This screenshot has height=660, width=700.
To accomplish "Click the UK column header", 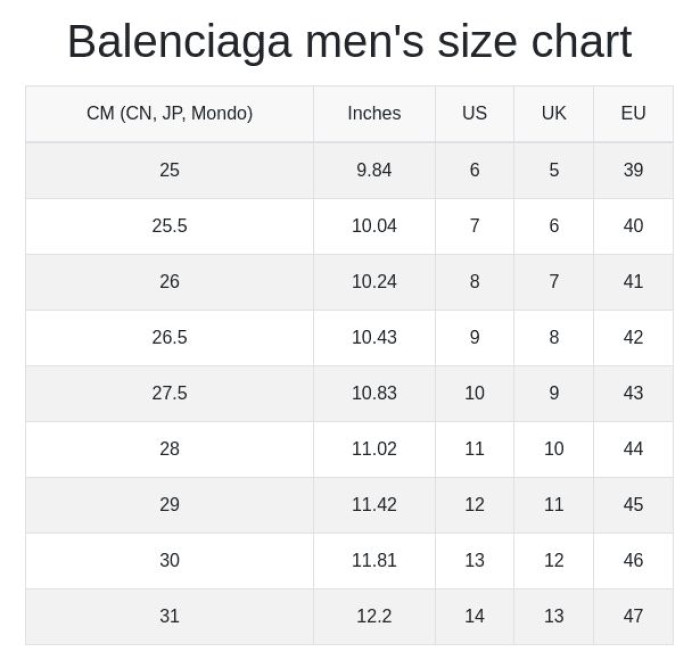I will tap(554, 114).
